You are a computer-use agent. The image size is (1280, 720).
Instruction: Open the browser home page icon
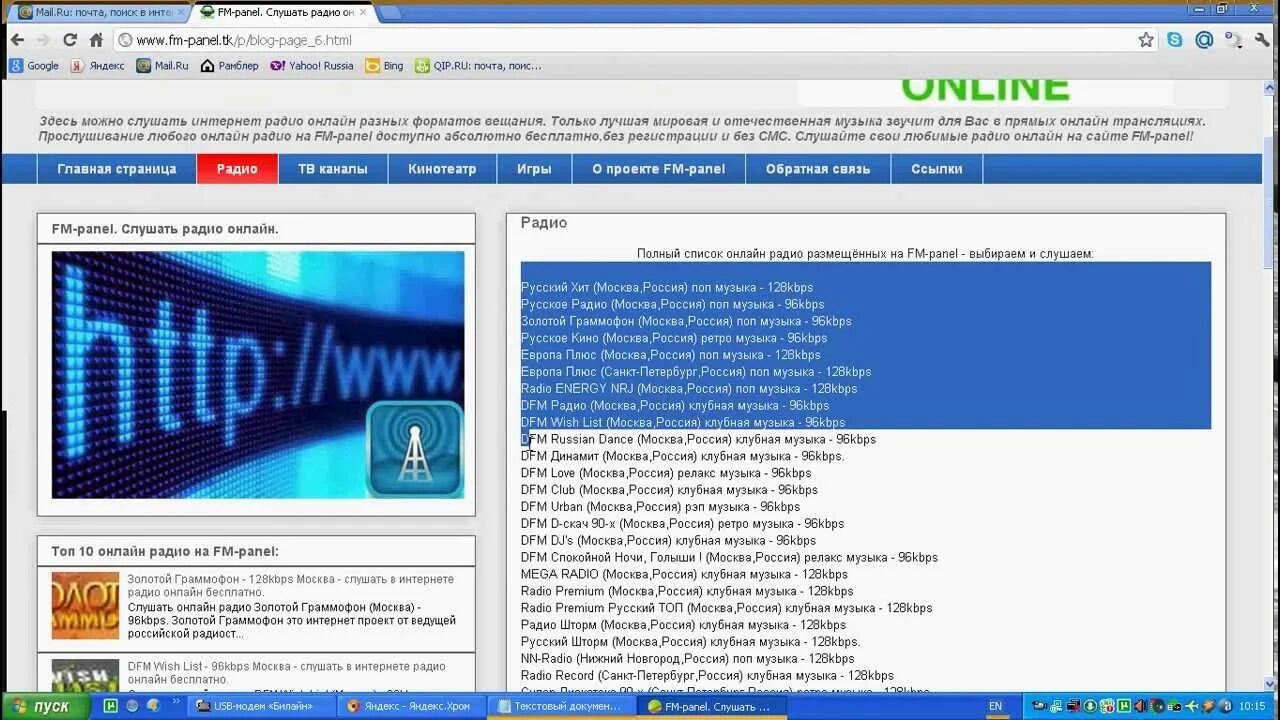[96, 40]
